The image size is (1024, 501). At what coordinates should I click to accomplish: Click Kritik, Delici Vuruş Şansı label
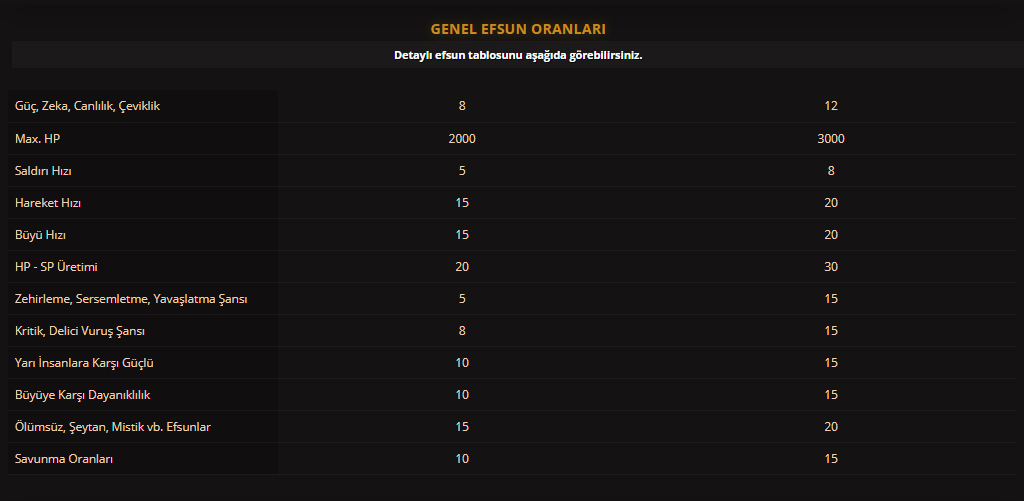click(x=80, y=331)
